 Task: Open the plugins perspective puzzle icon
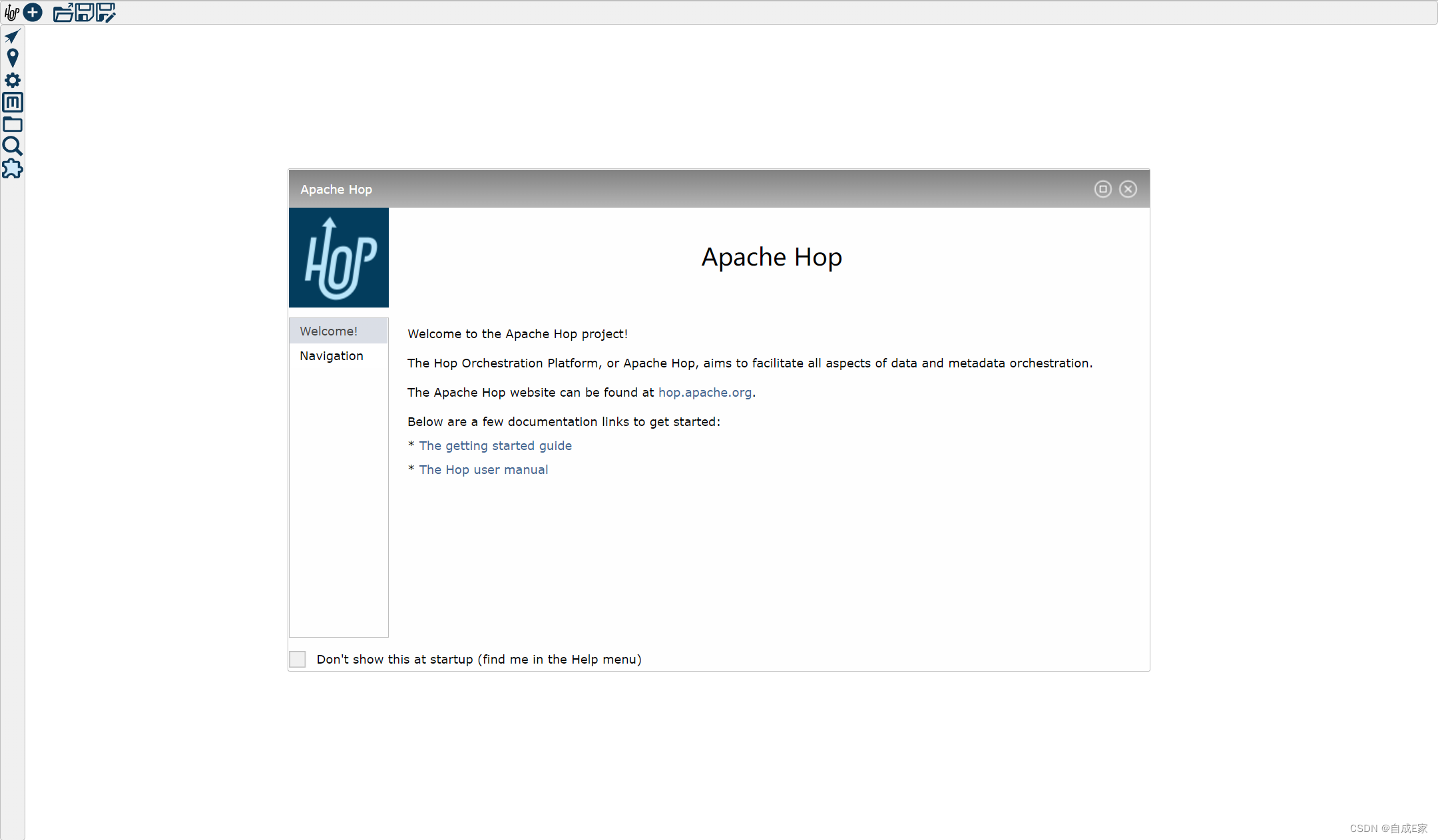click(12, 168)
